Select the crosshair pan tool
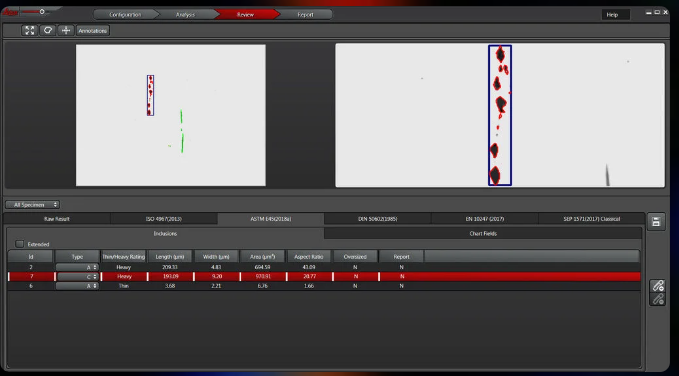This screenshot has width=679, height=376. click(x=66, y=30)
